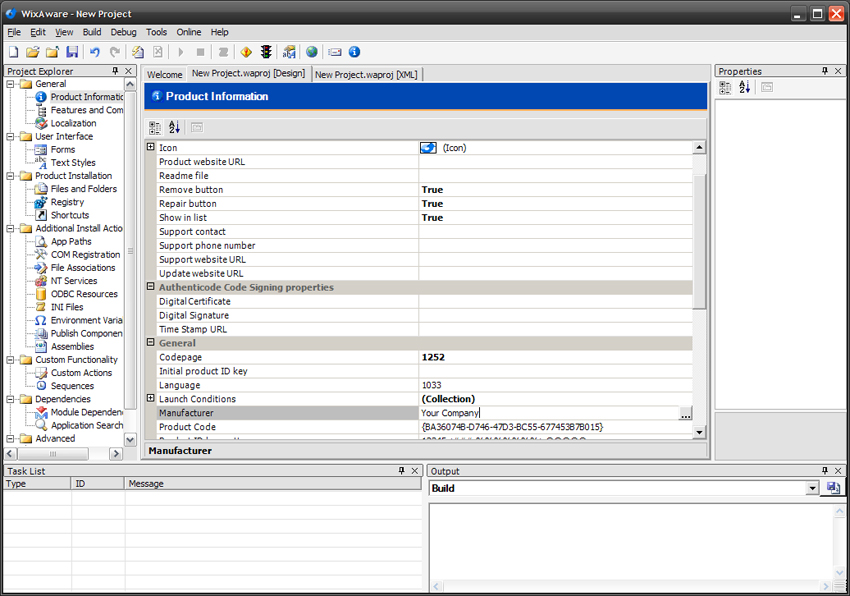Click the Type column header in Task List
Screen dimensions: 850x596
[37, 484]
